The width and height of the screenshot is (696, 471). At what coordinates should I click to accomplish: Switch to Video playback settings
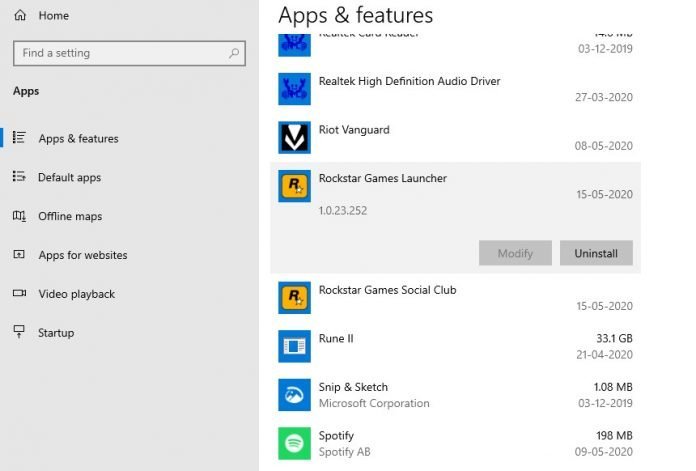[x=77, y=294]
